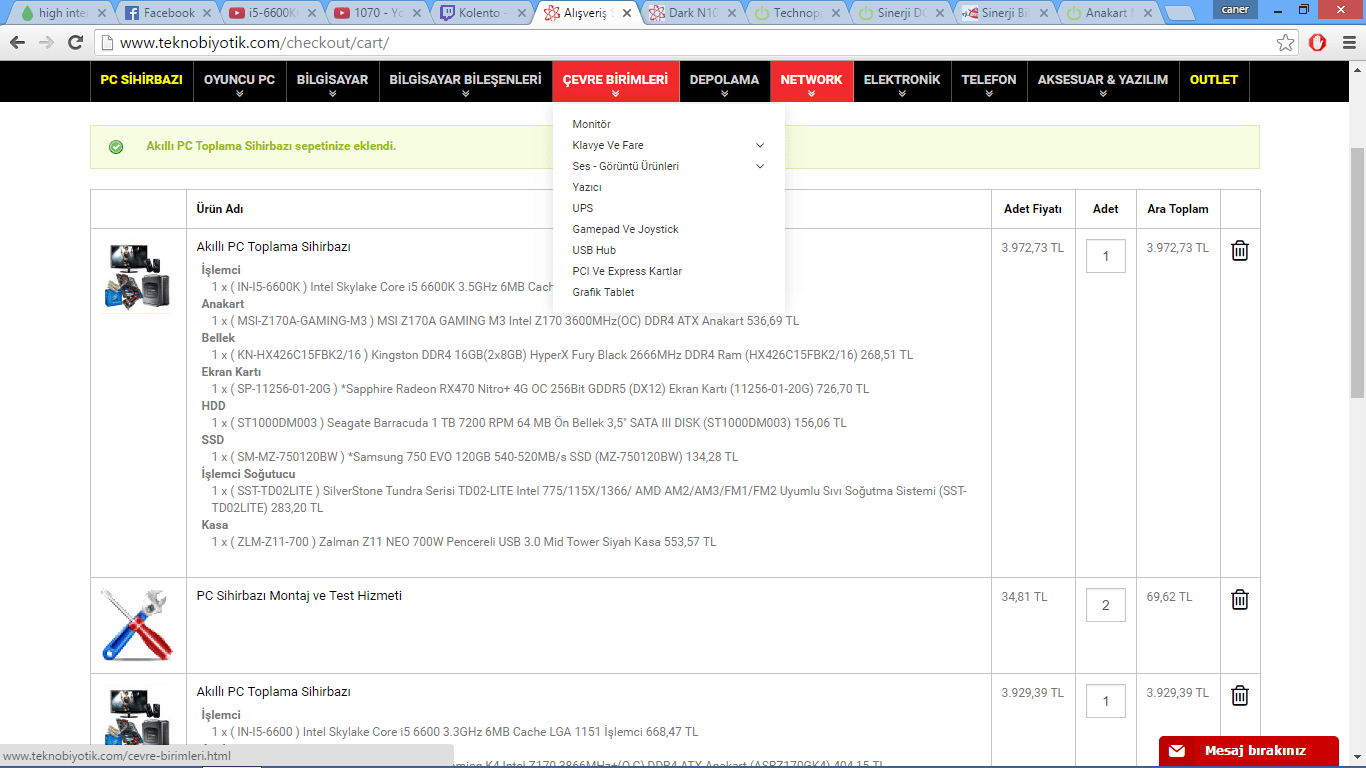Click the Seagate Barracuda 1 TB line

(x=529, y=423)
